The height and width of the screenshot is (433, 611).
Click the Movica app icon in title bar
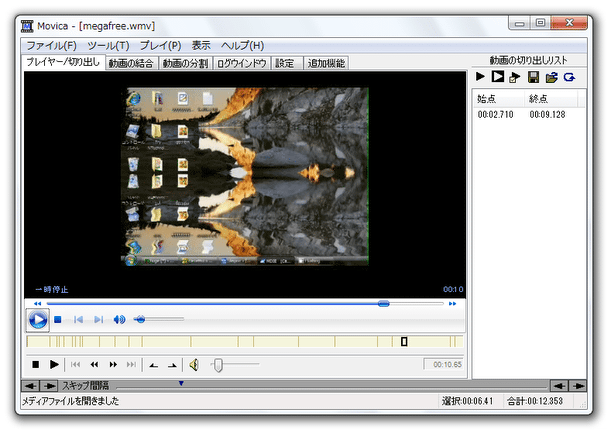point(27,26)
